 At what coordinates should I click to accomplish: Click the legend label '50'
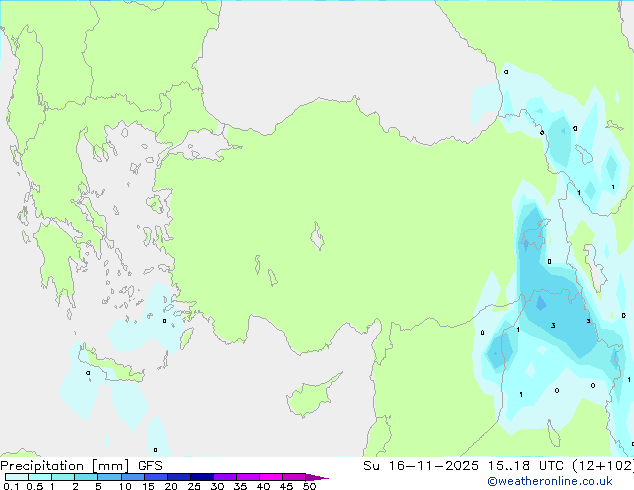(309, 486)
